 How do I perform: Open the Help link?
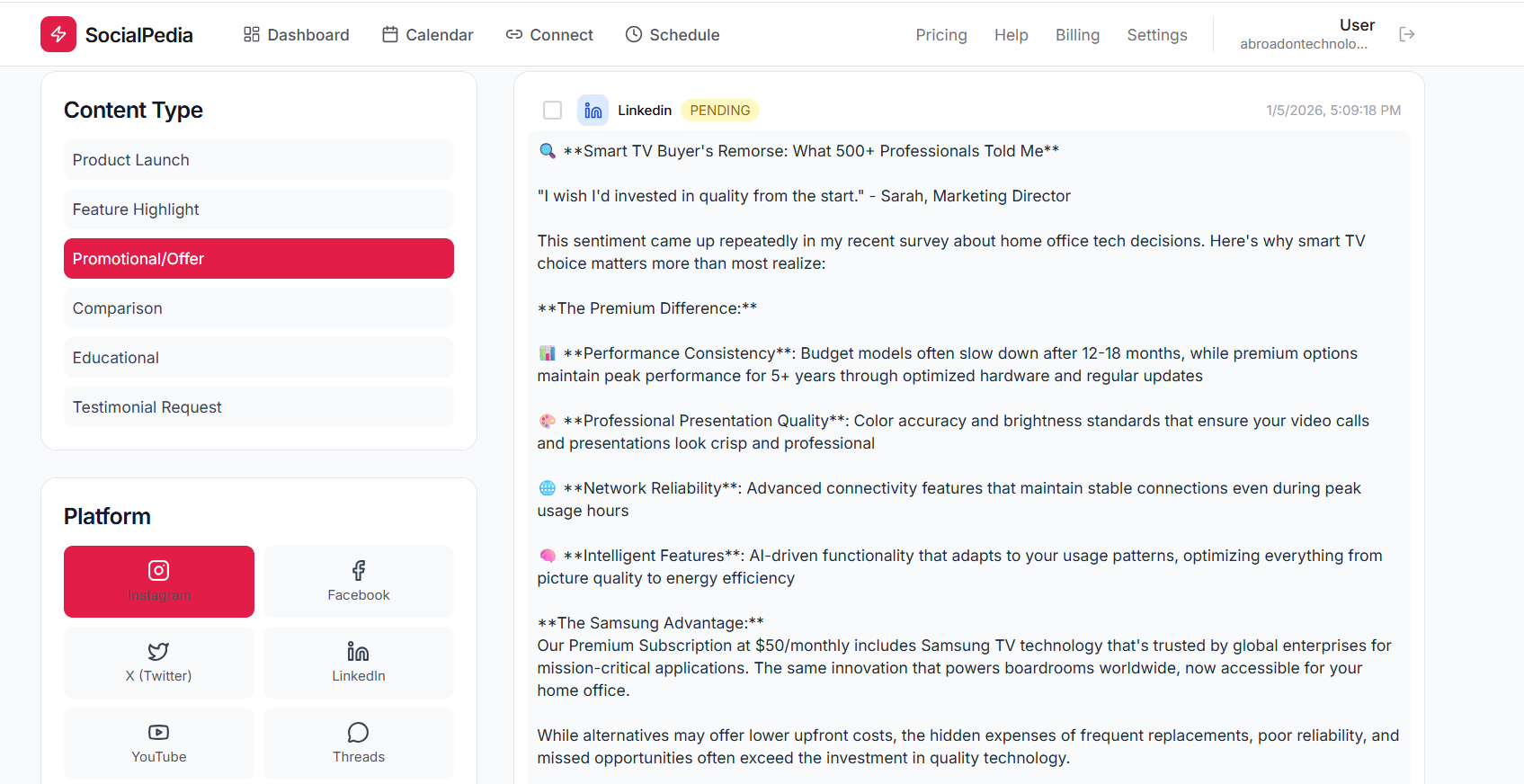coord(1011,34)
